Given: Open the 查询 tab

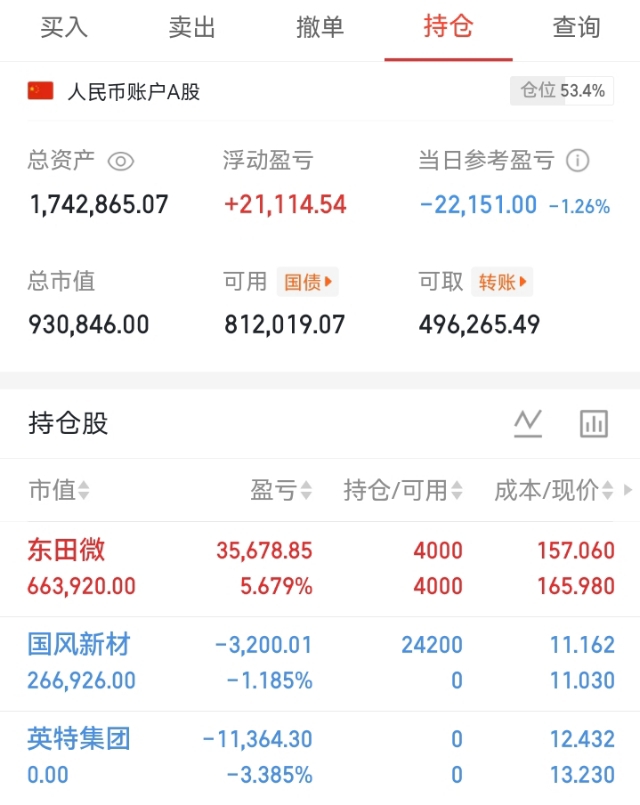Looking at the screenshot, I should click(576, 27).
